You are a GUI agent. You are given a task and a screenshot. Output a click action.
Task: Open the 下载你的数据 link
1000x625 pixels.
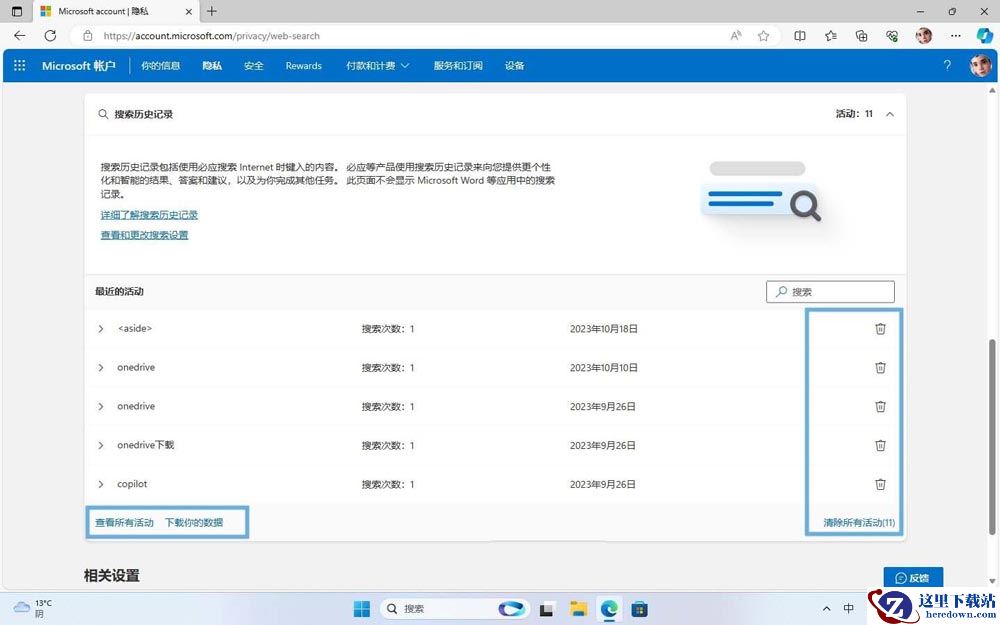point(194,522)
